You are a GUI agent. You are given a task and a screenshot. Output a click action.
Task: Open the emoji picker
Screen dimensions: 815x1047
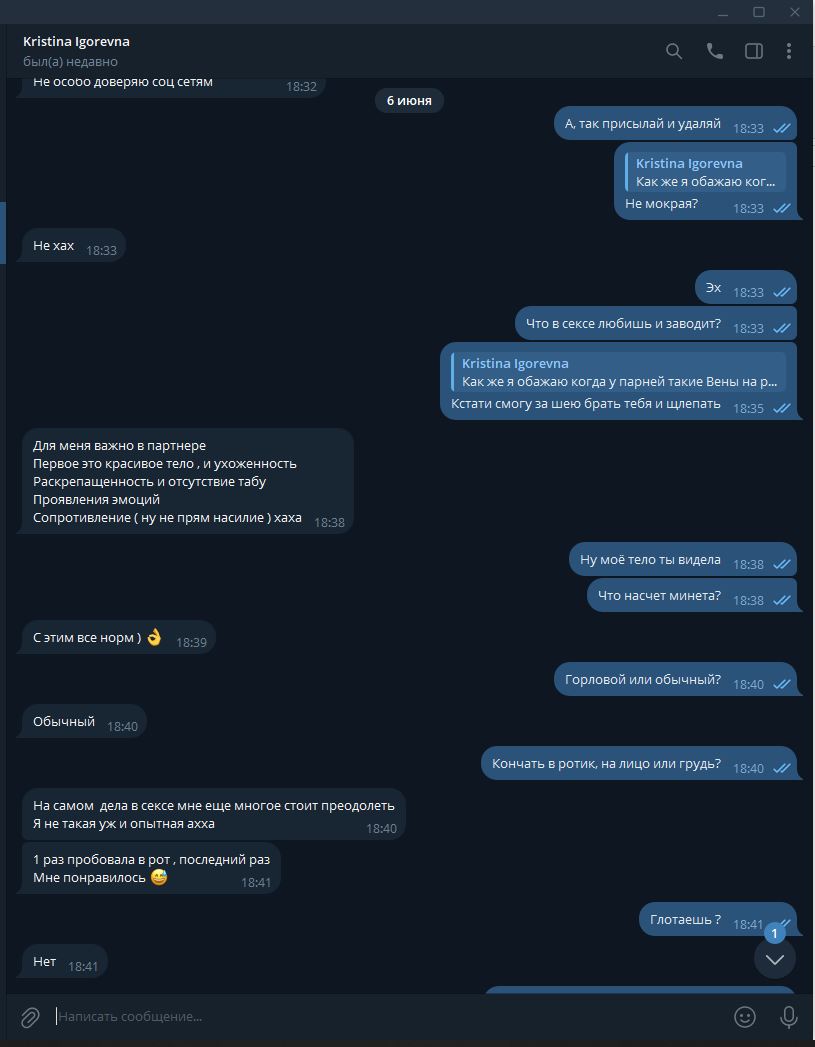745,1016
